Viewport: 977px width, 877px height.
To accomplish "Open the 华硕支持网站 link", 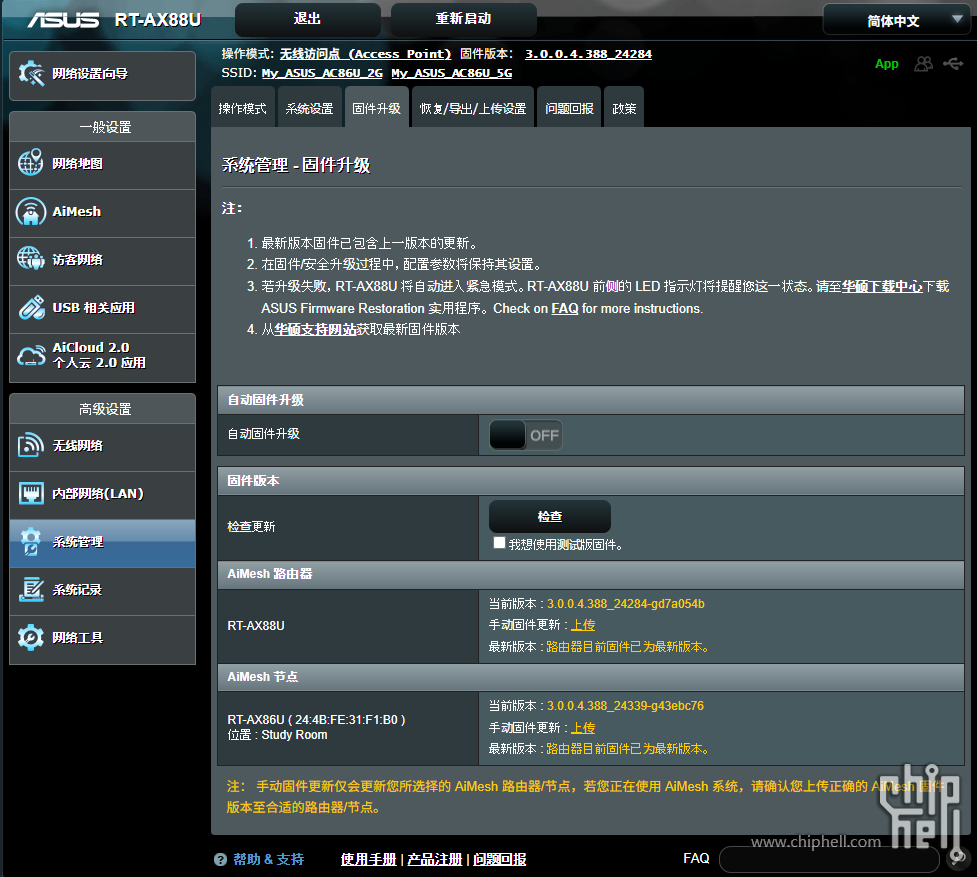I will [x=315, y=329].
